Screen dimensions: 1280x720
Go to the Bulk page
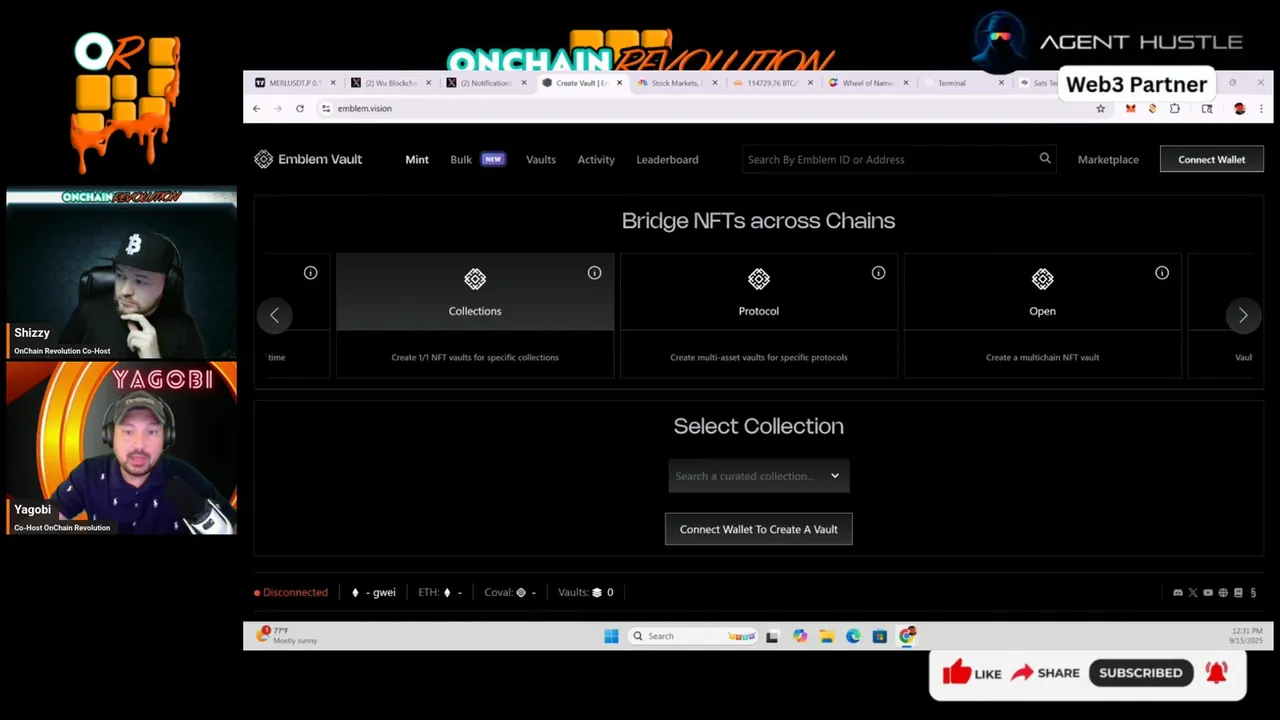(461, 159)
